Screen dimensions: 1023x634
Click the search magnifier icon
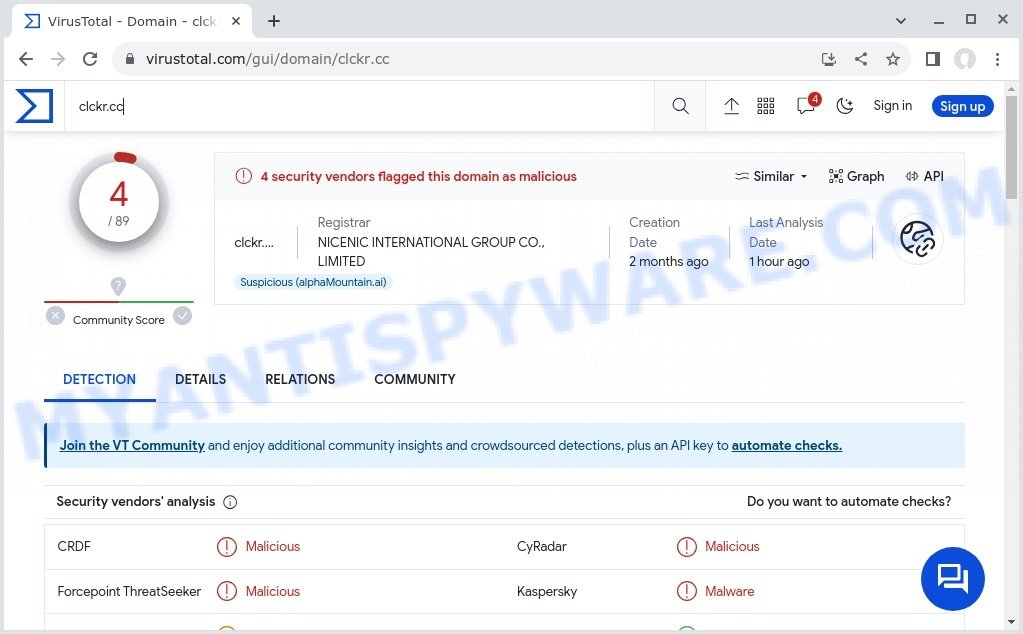tap(680, 106)
